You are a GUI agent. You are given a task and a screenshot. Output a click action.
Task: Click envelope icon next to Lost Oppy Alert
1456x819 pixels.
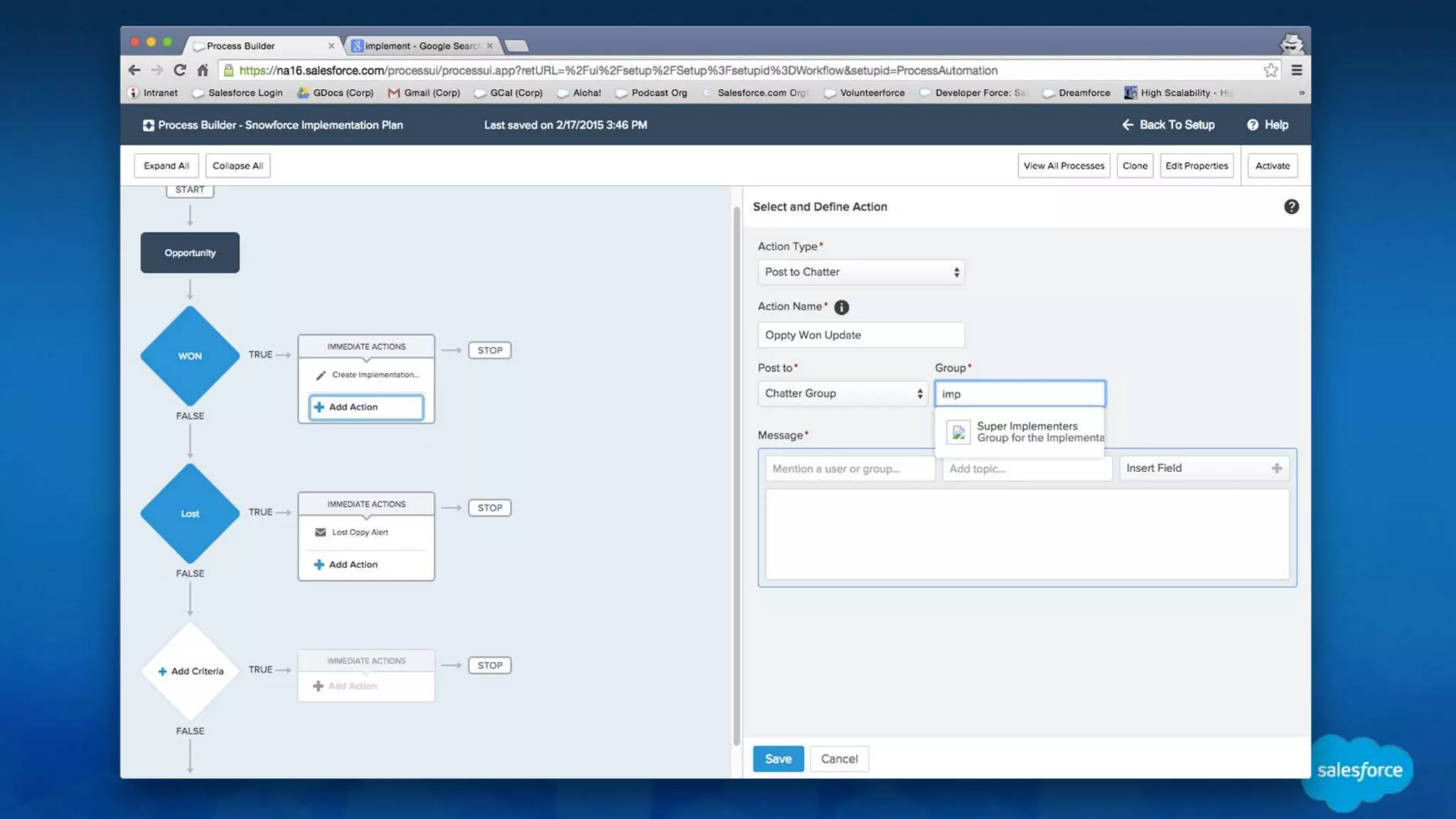[321, 532]
